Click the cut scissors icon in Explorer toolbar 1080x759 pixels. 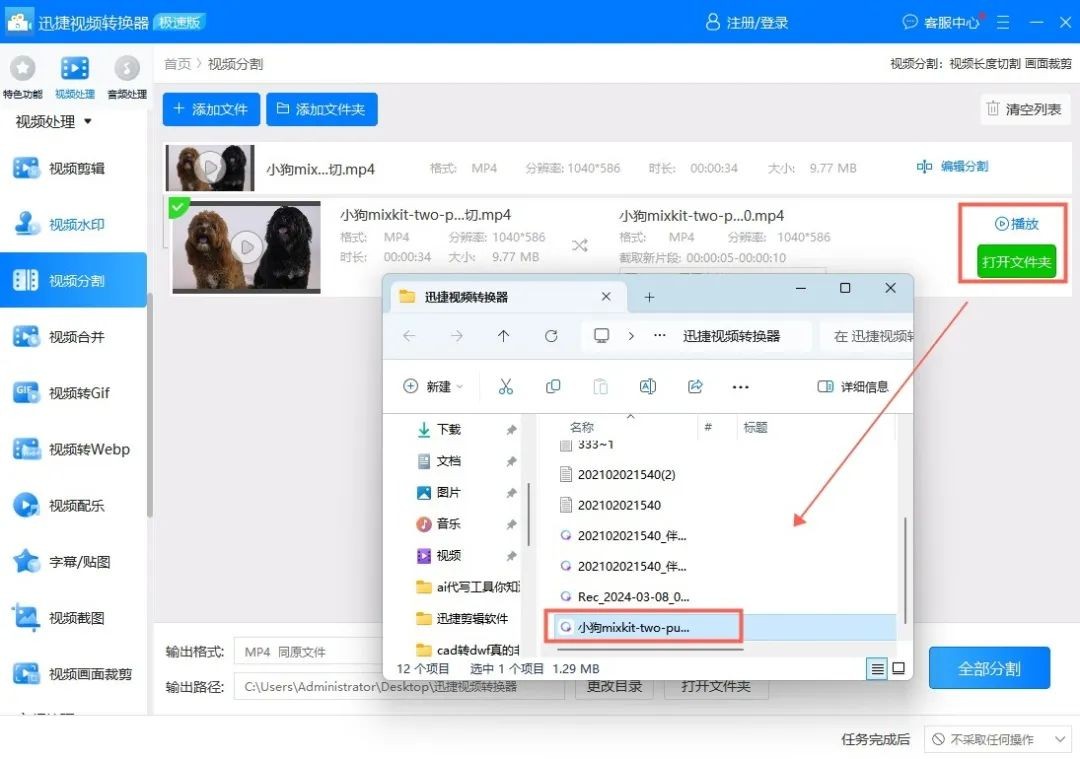click(505, 387)
